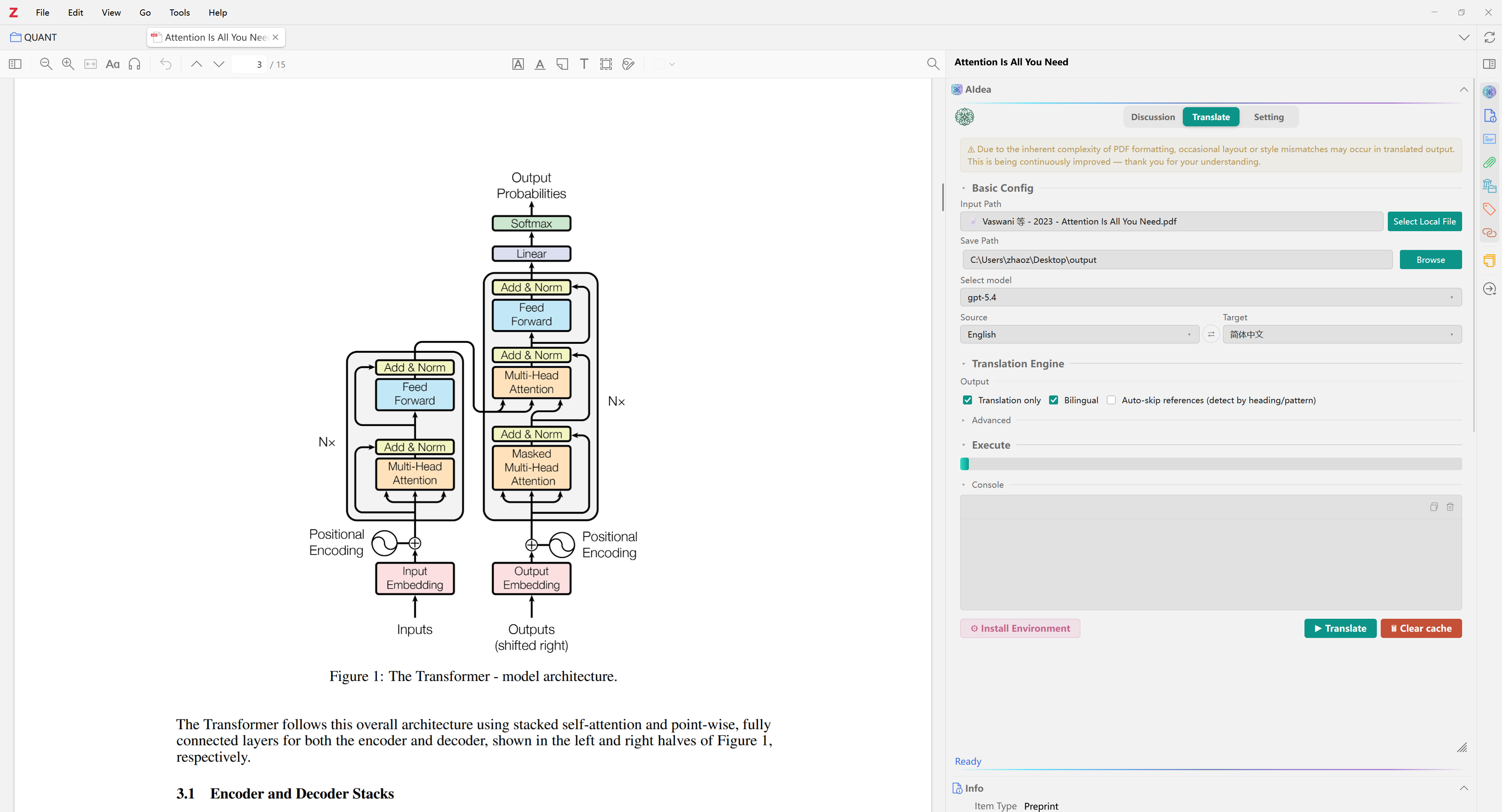Open the Target language 简体中文 dropdown

pos(1342,334)
